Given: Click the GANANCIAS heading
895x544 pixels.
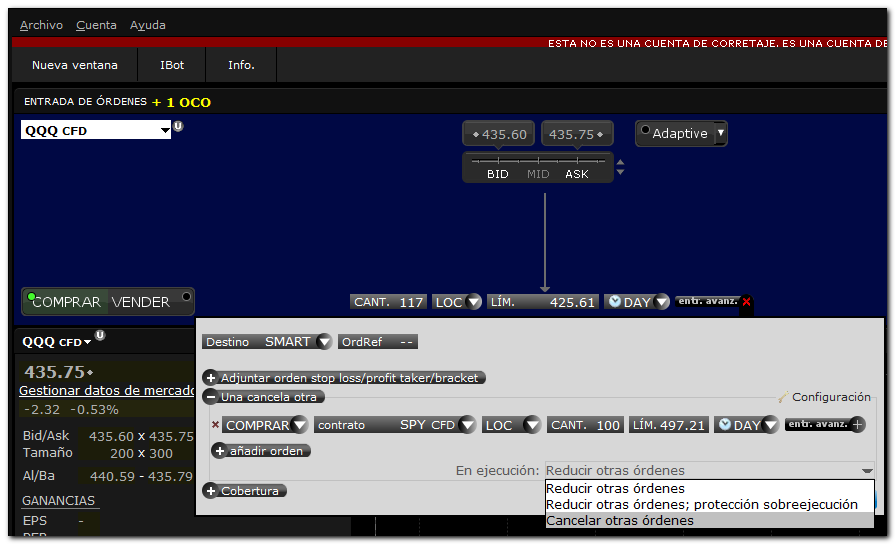Looking at the screenshot, I should [58, 501].
